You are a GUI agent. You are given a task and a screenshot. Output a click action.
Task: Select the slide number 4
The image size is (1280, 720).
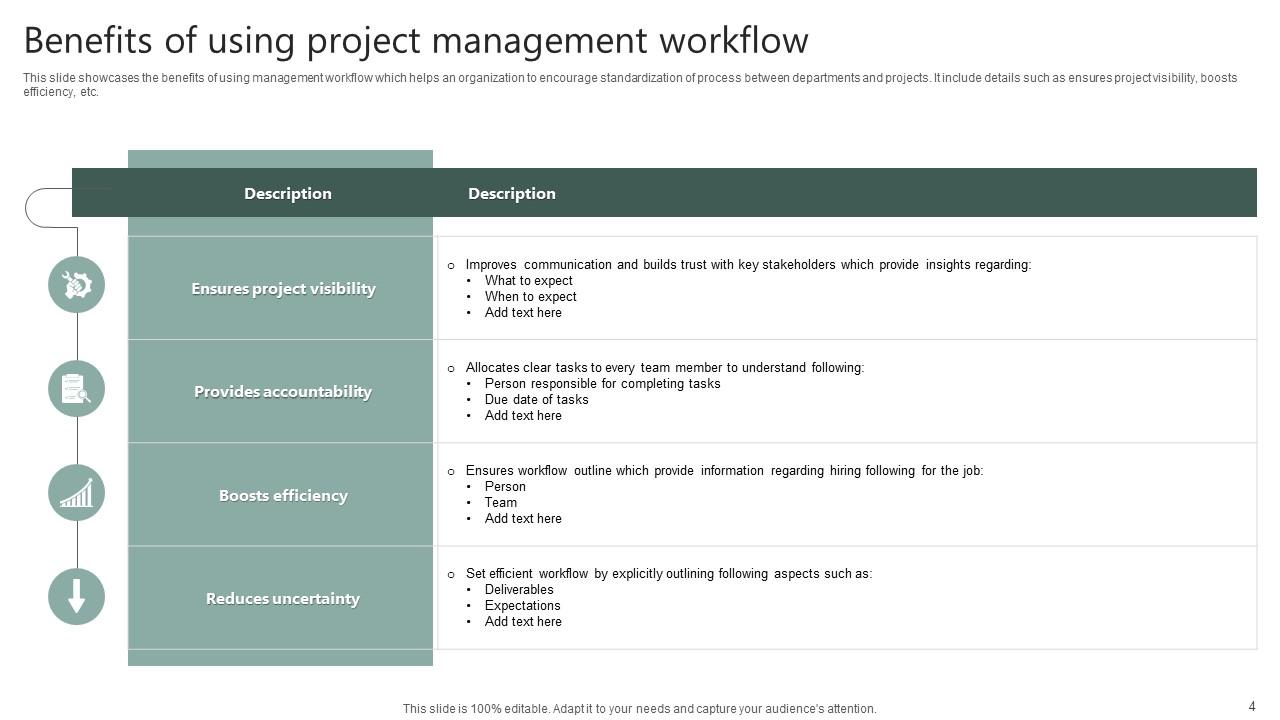point(1251,706)
